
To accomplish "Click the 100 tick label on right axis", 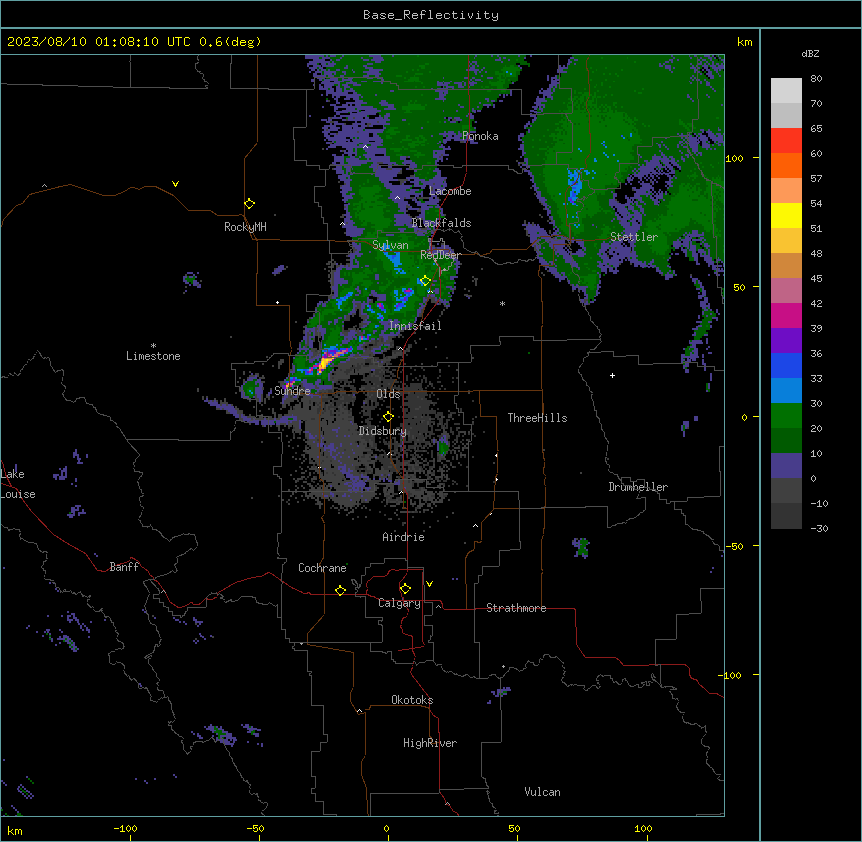I will (x=734, y=159).
